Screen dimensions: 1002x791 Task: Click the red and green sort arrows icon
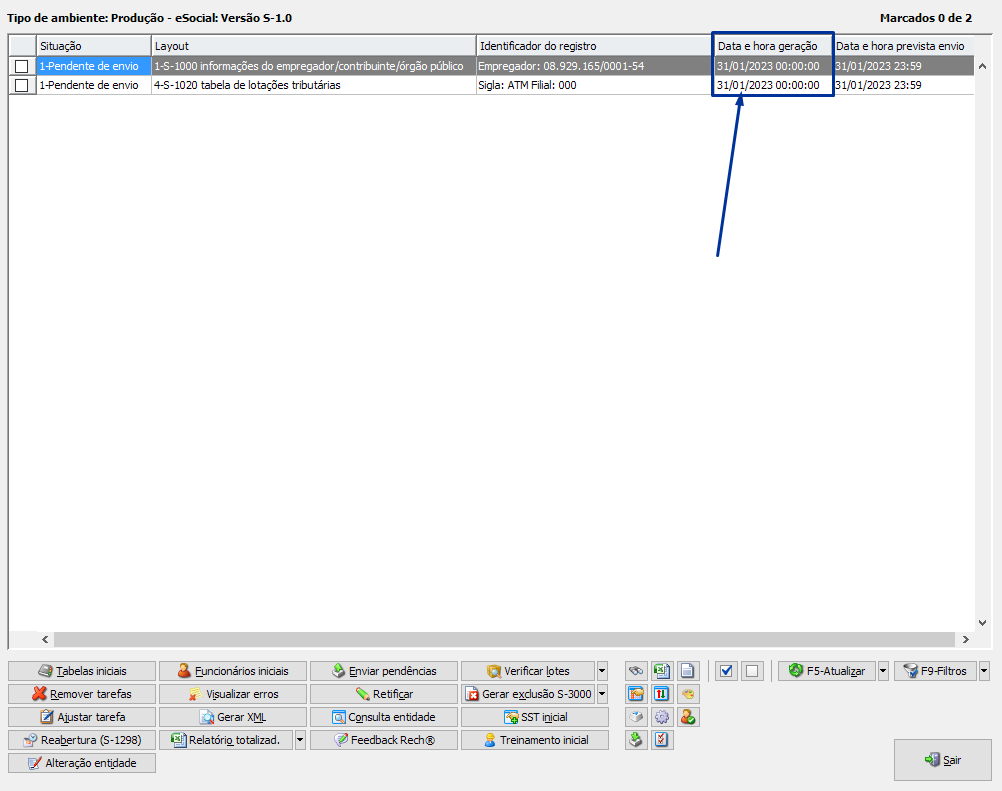click(x=662, y=694)
